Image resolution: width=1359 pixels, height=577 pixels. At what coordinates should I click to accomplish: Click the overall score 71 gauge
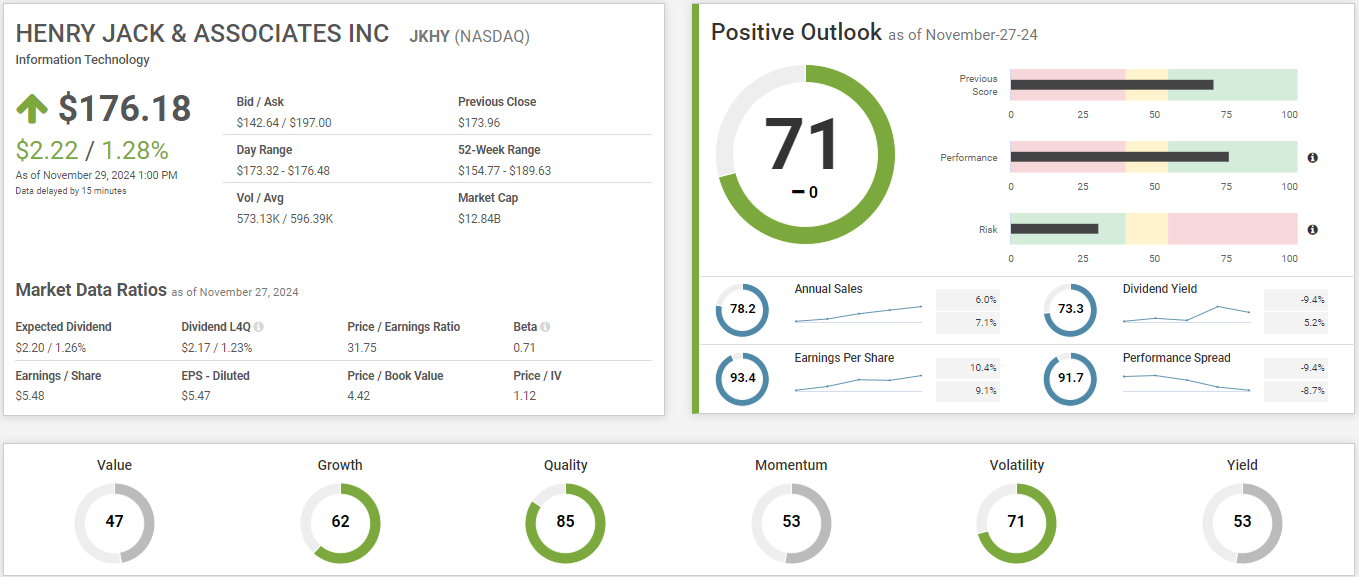pyautogui.click(x=806, y=155)
